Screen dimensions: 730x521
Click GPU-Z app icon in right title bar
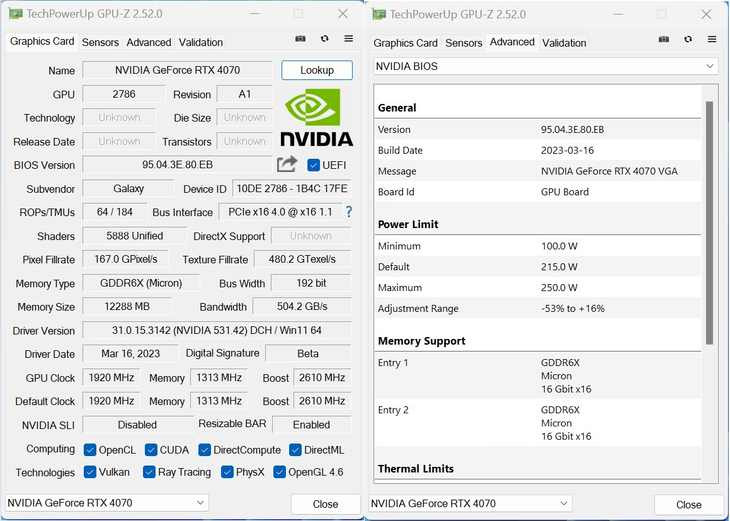[379, 14]
